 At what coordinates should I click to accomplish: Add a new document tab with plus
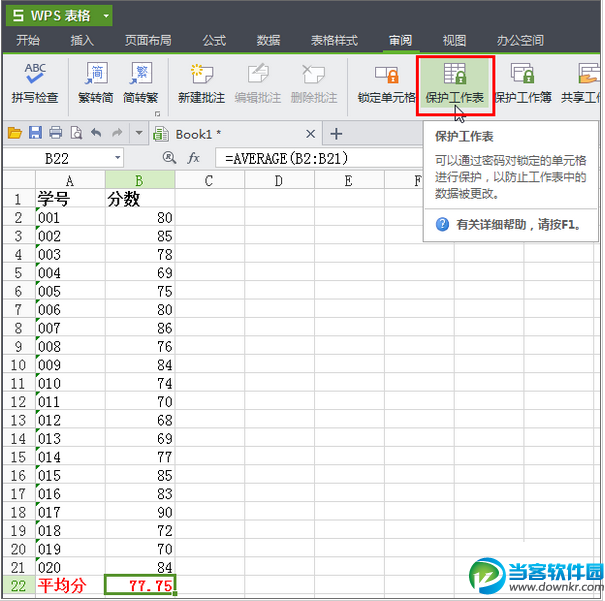click(x=336, y=134)
